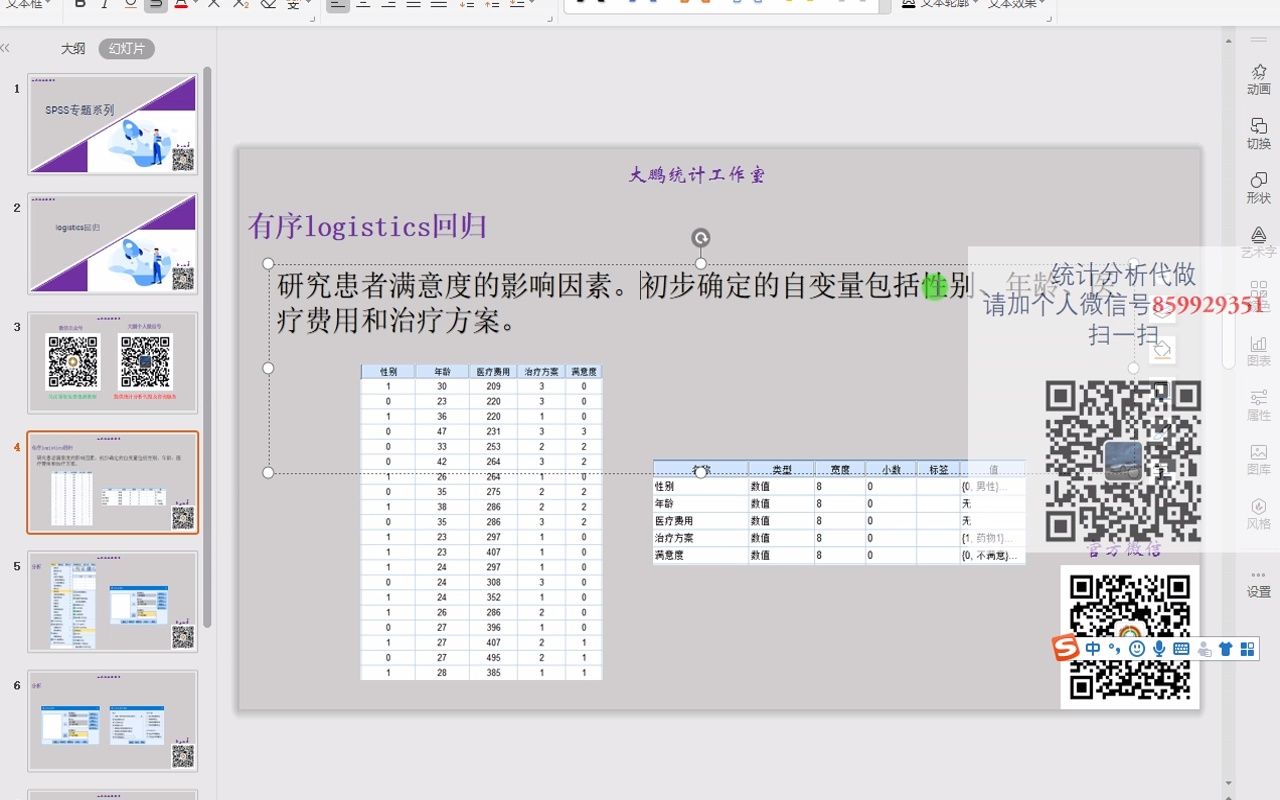Image resolution: width=1280 pixels, height=800 pixels.
Task: Select slide 4 thumbnail
Action: (x=112, y=482)
